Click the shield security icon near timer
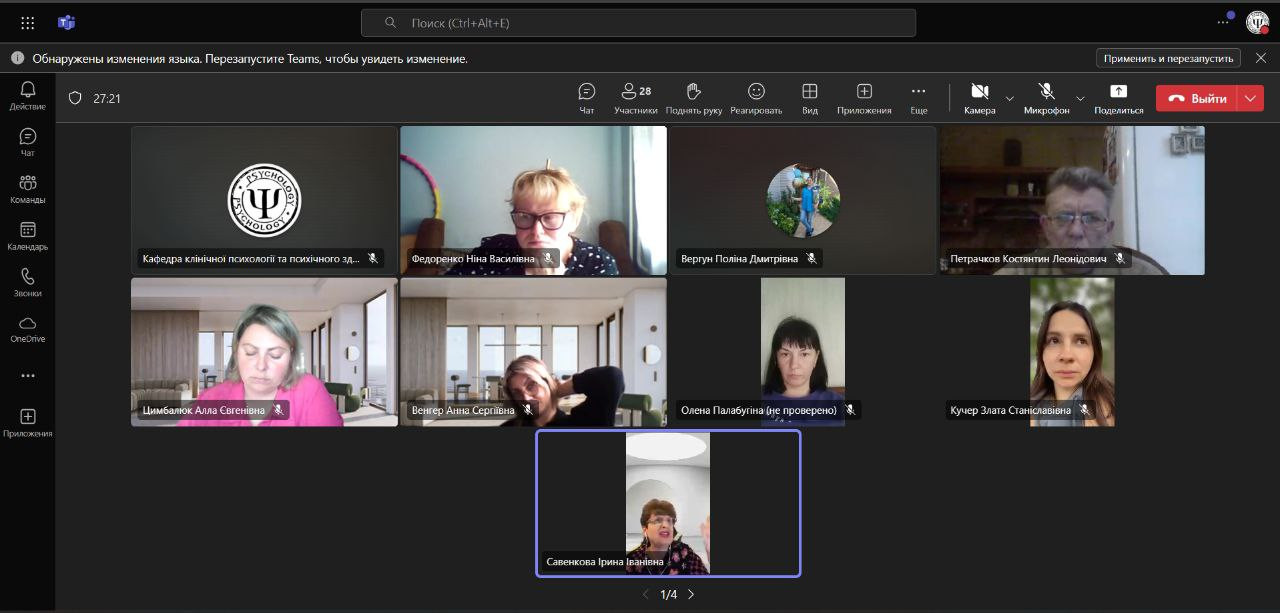Screen dimensions: 1280x613 pyautogui.click(x=75, y=98)
